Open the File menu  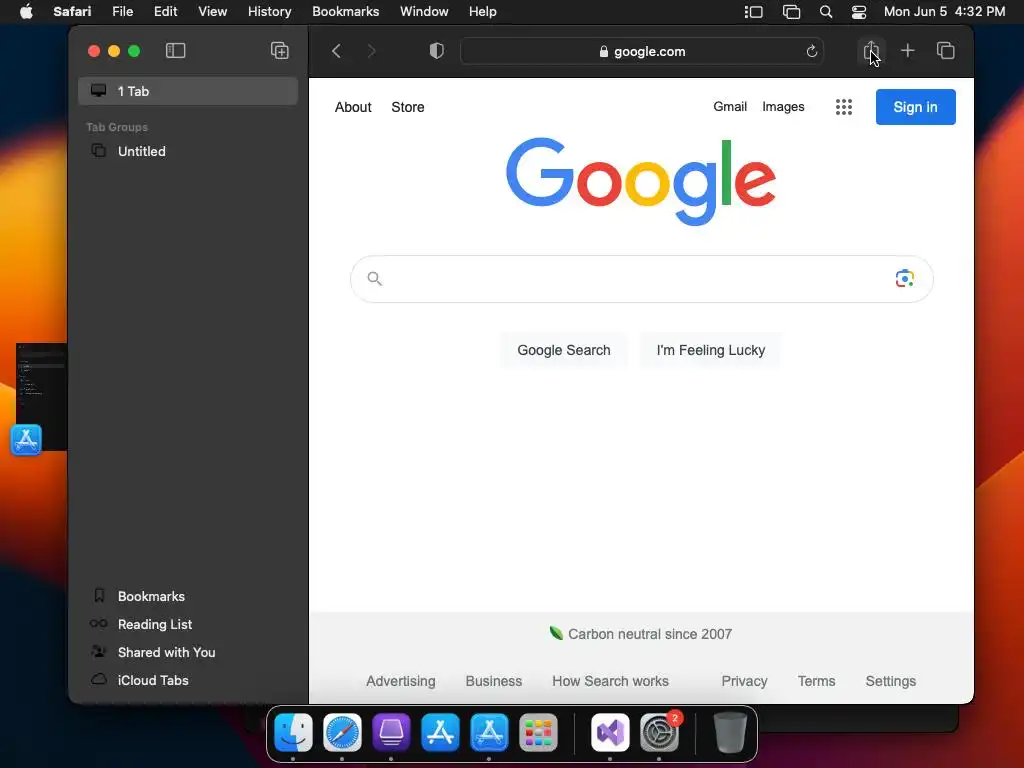pos(122,12)
